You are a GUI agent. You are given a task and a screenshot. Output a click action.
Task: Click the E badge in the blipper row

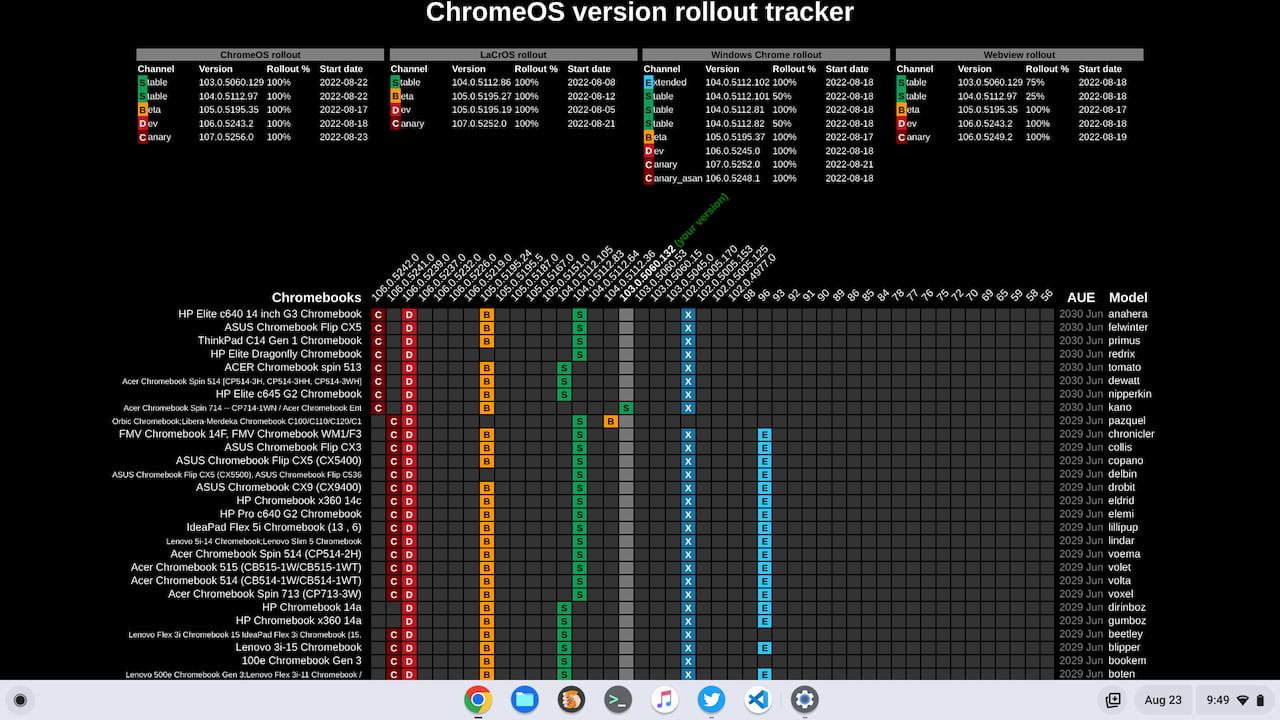[765, 647]
